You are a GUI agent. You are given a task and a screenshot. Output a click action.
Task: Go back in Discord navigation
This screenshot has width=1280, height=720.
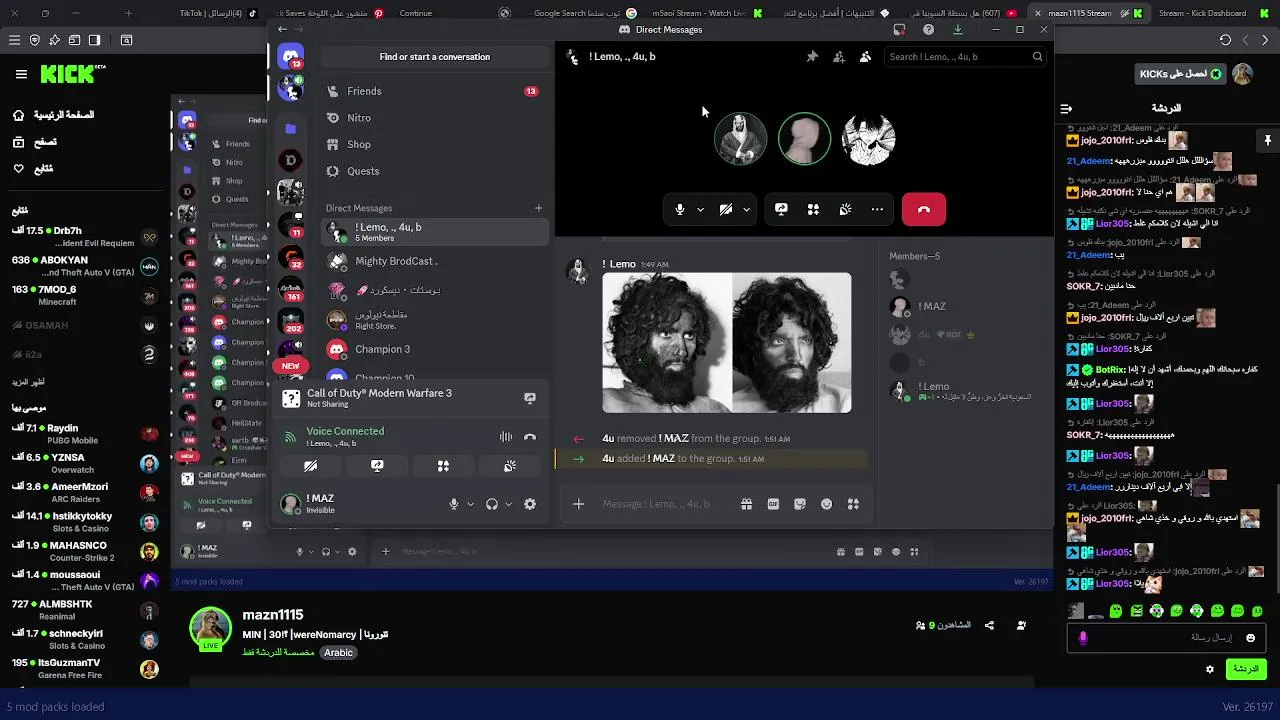tap(283, 30)
